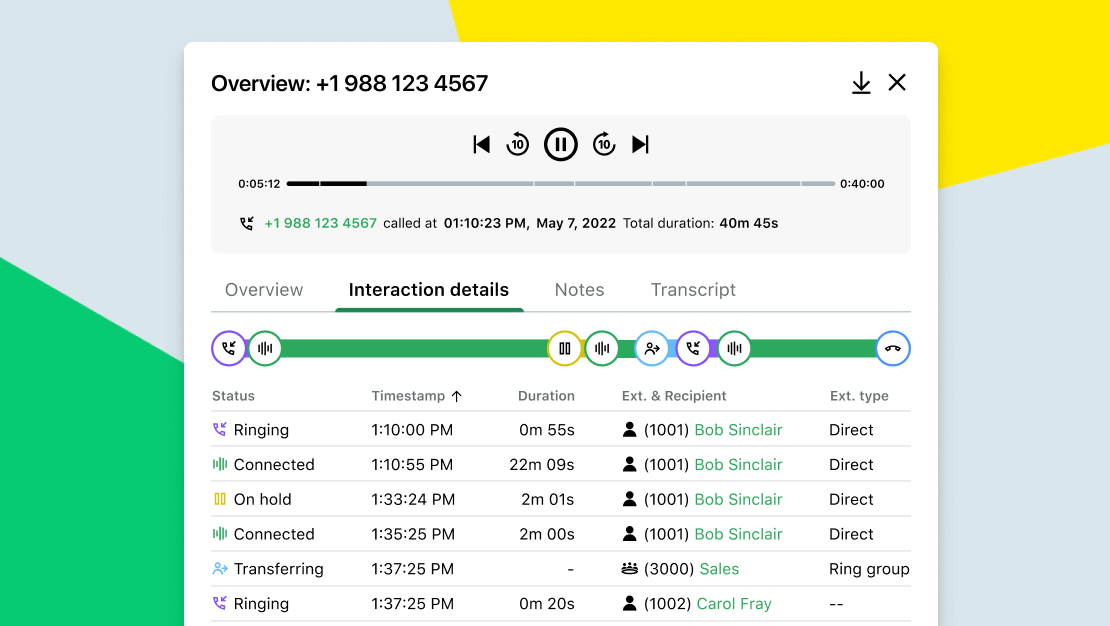Click the +1 988 123 4567 phone number link
The image size is (1110, 626).
321,223
